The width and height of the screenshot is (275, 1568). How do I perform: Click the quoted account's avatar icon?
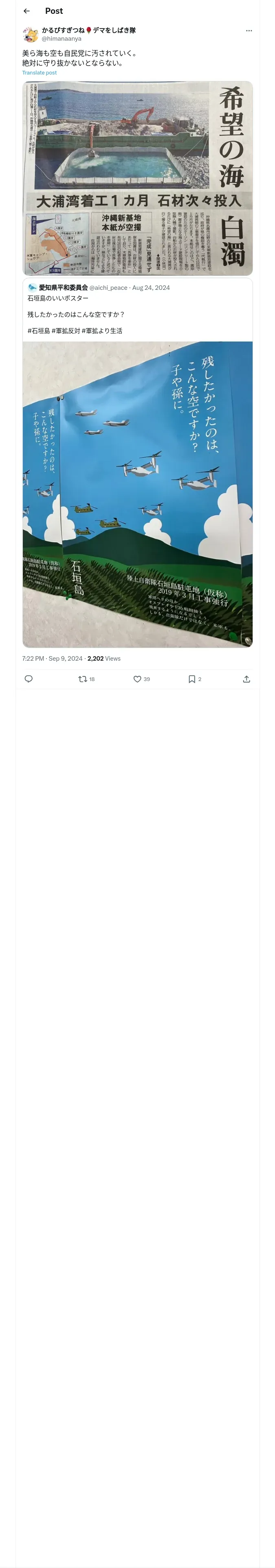click(x=32, y=287)
